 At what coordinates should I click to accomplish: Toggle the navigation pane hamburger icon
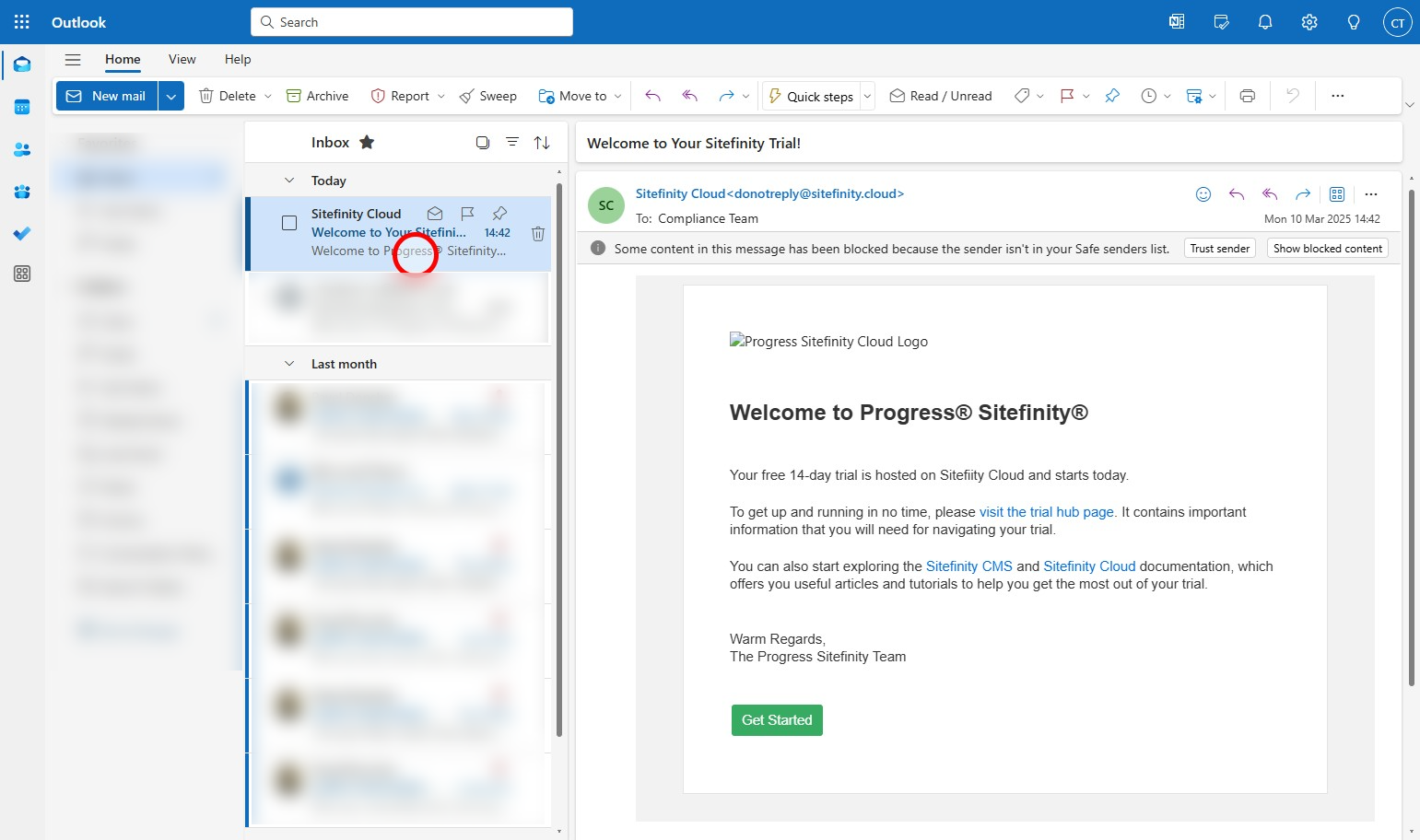(x=73, y=60)
